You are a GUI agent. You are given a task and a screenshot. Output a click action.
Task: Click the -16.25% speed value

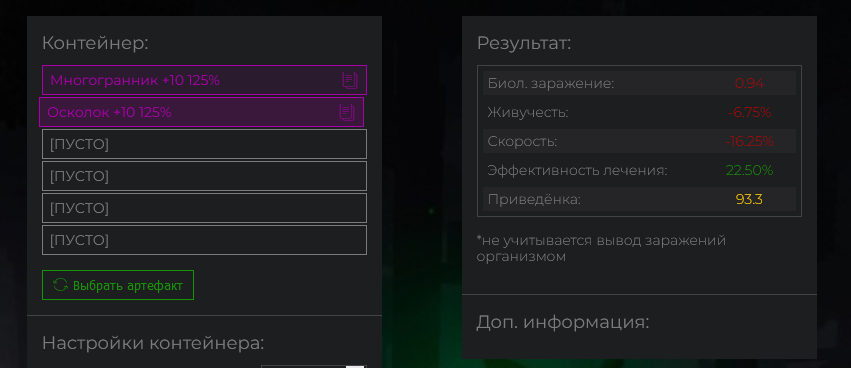(749, 142)
